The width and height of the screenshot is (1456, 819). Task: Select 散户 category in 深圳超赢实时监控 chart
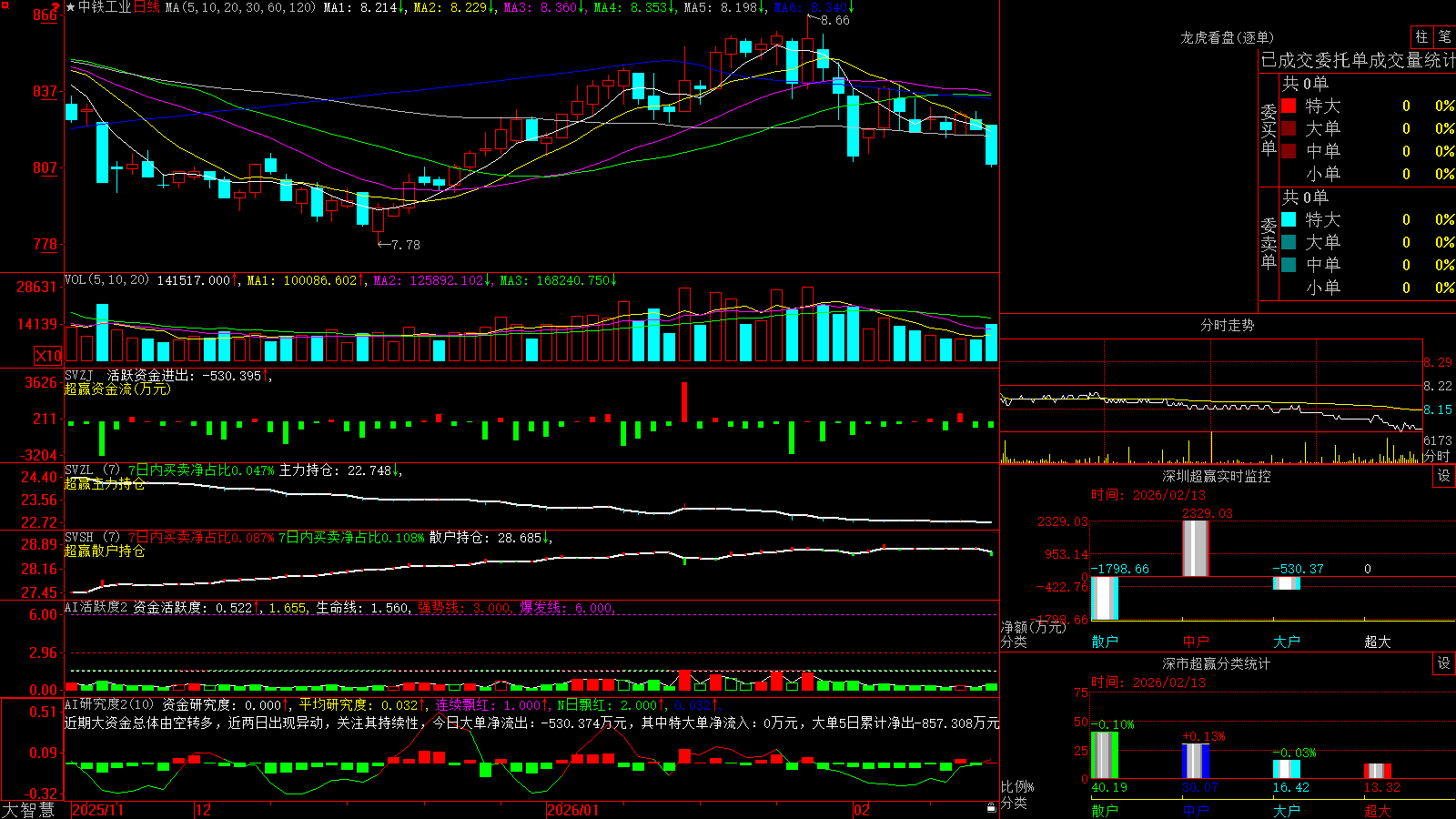pyautogui.click(x=1105, y=642)
